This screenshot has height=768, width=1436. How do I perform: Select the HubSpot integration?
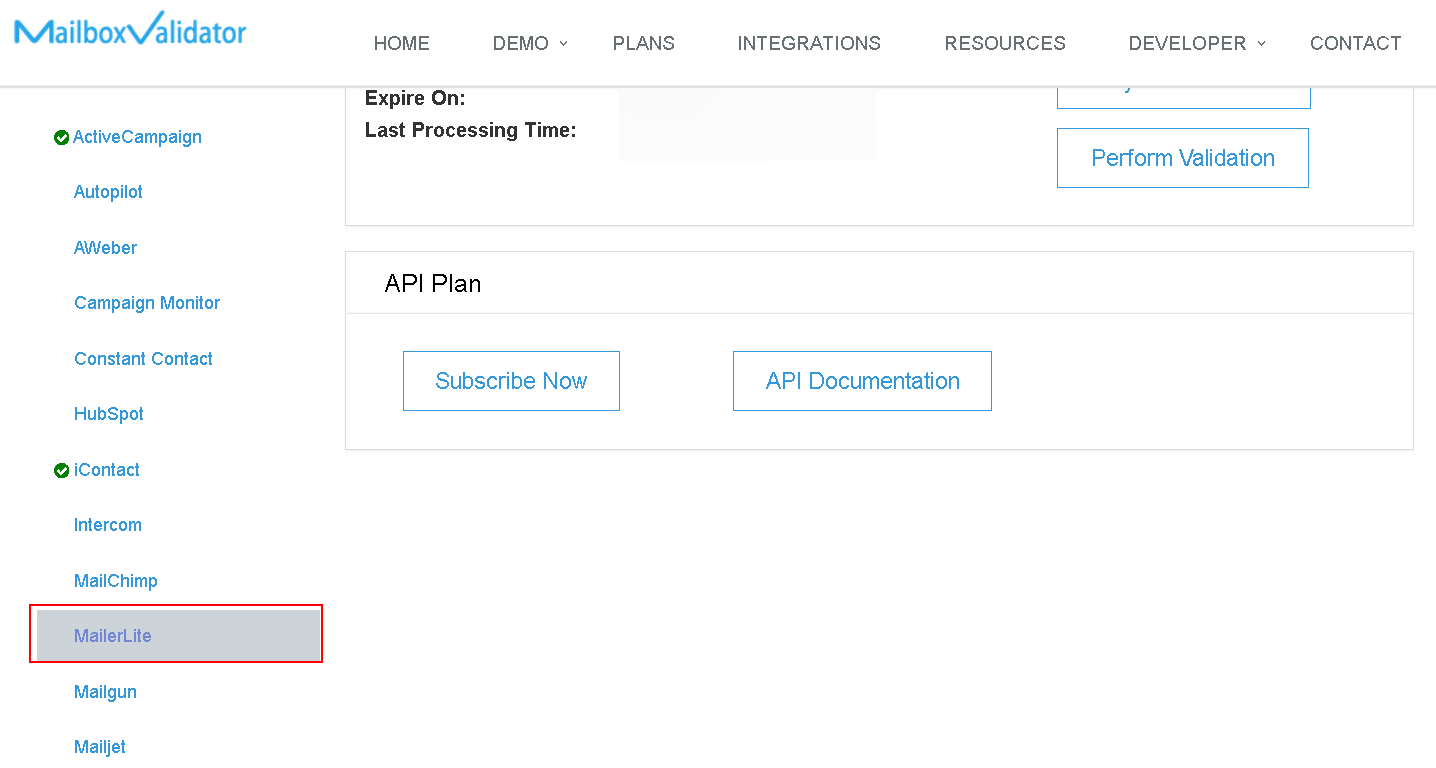point(108,414)
